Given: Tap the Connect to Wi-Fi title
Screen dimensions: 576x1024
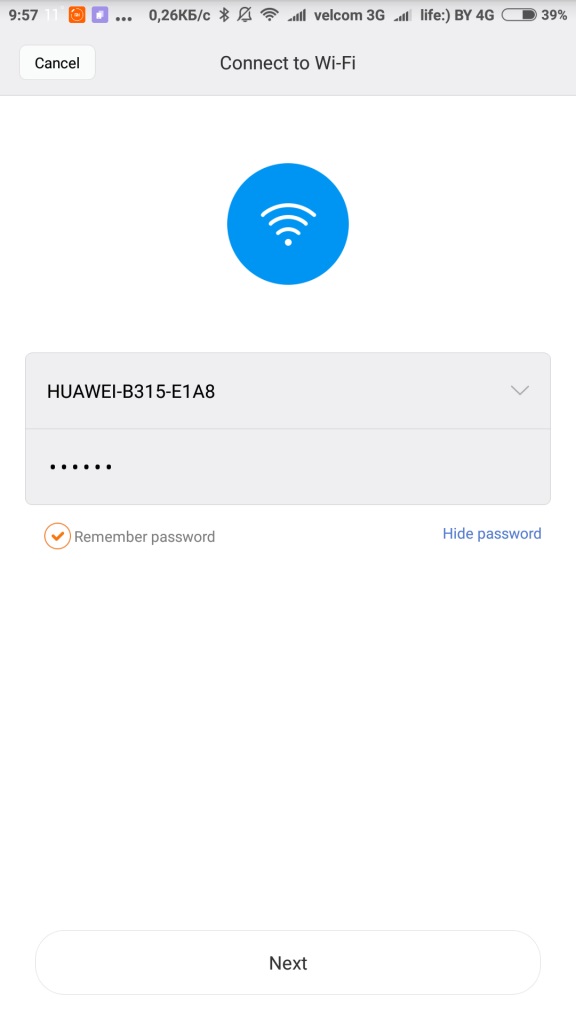Looking at the screenshot, I should (x=288, y=63).
